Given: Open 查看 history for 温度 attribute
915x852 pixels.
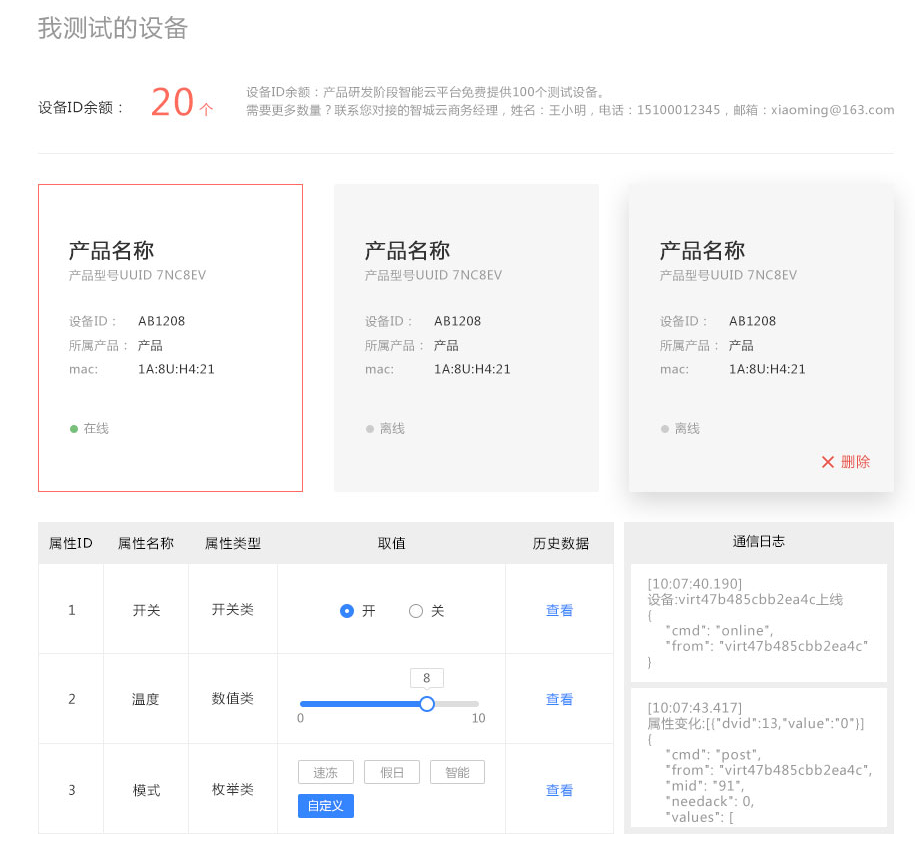Looking at the screenshot, I should (x=559, y=699).
